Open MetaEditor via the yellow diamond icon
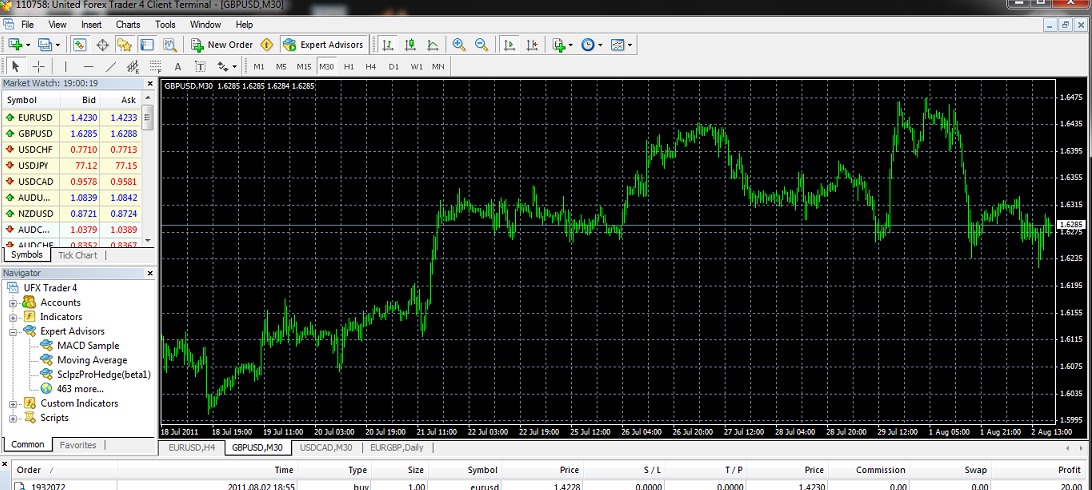The image size is (1092, 490). (267, 45)
